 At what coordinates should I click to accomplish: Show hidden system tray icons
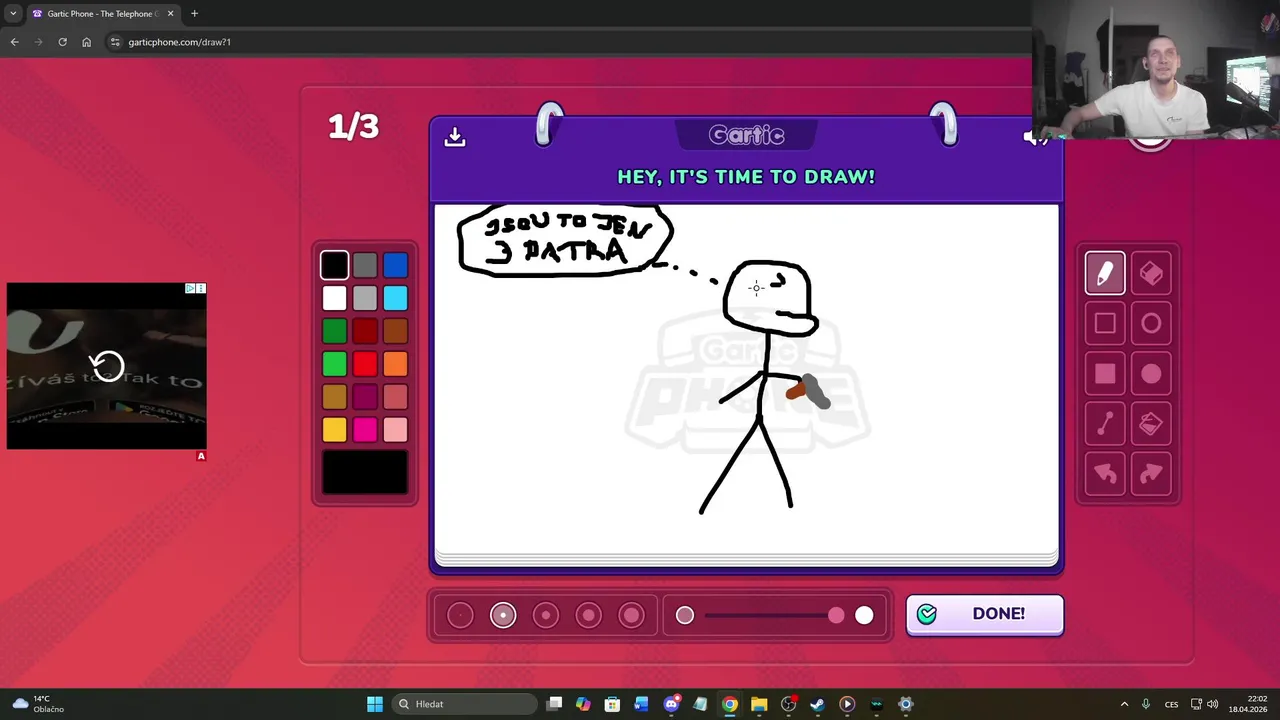tap(1124, 704)
